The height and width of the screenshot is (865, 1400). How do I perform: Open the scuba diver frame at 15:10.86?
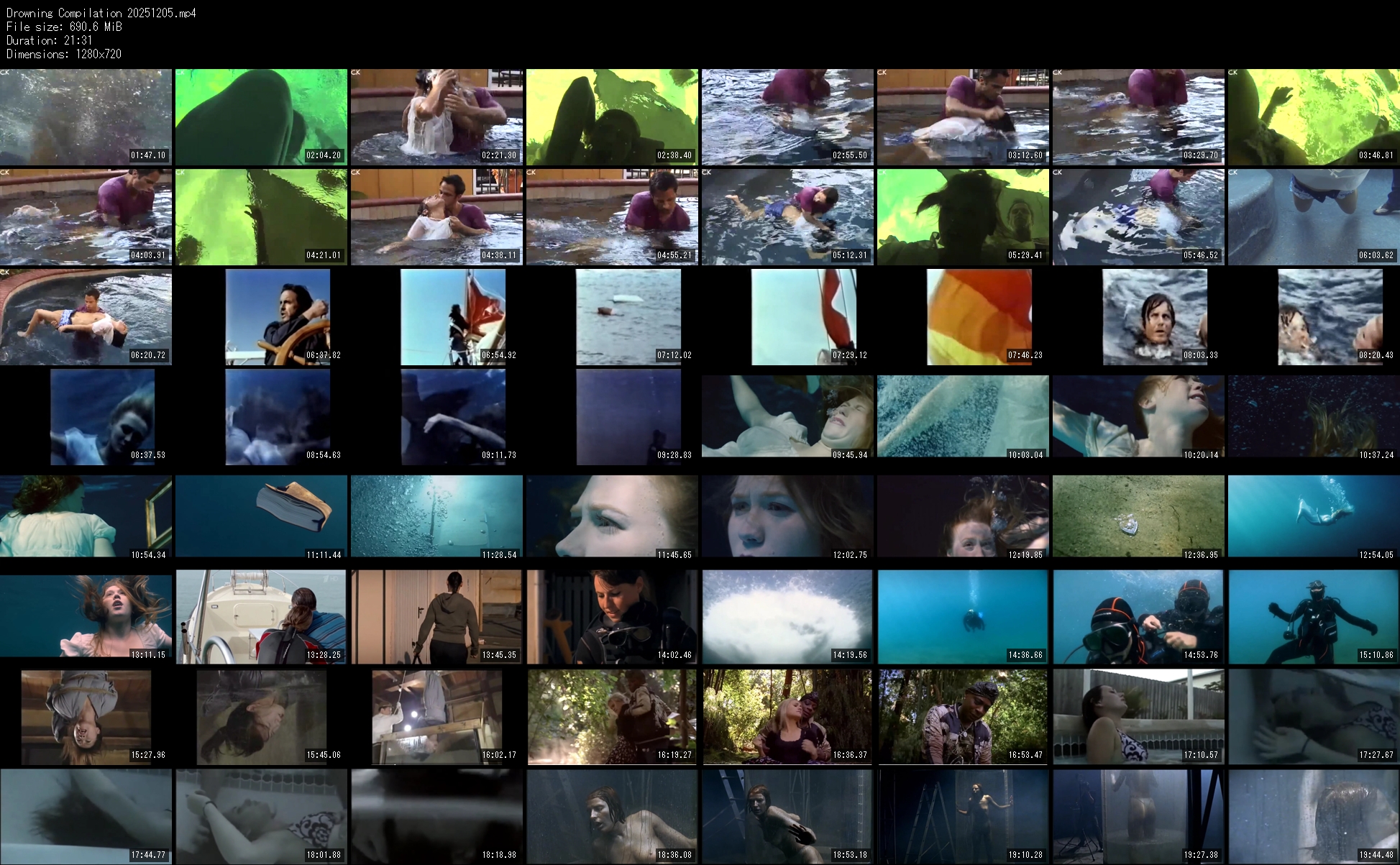[1313, 616]
